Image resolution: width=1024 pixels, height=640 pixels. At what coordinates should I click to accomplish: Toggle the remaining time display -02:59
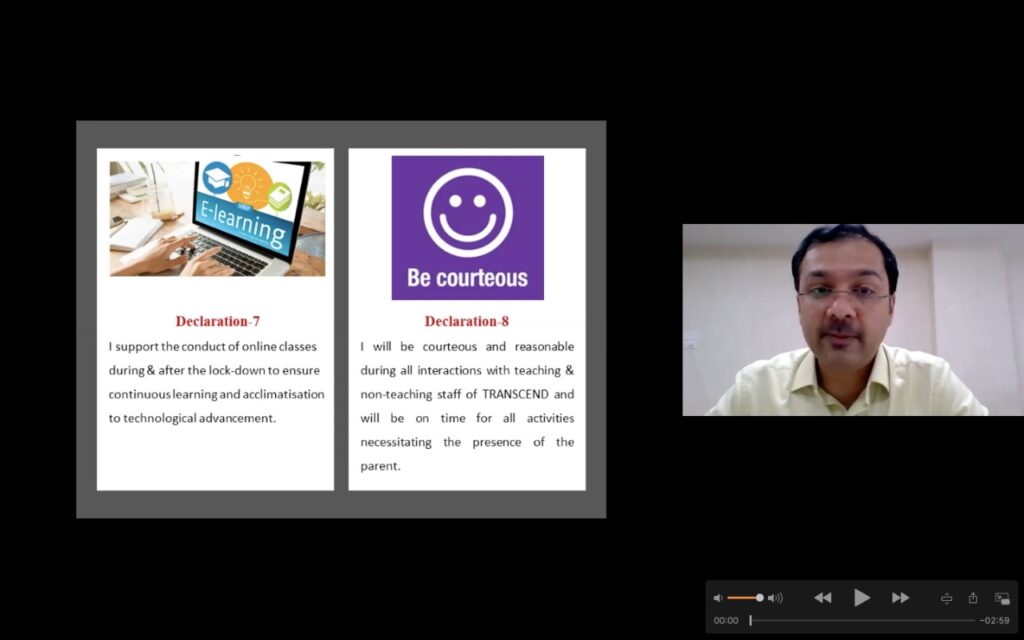[994, 620]
